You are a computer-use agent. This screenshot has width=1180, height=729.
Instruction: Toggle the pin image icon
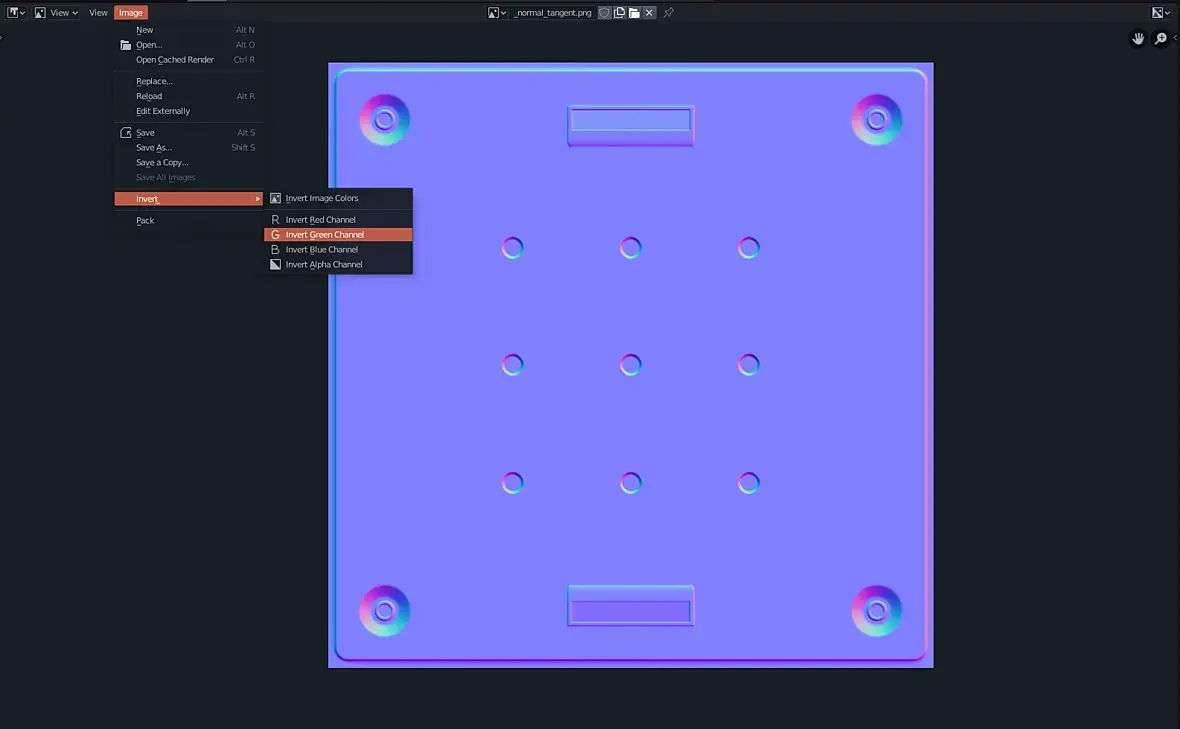click(668, 13)
